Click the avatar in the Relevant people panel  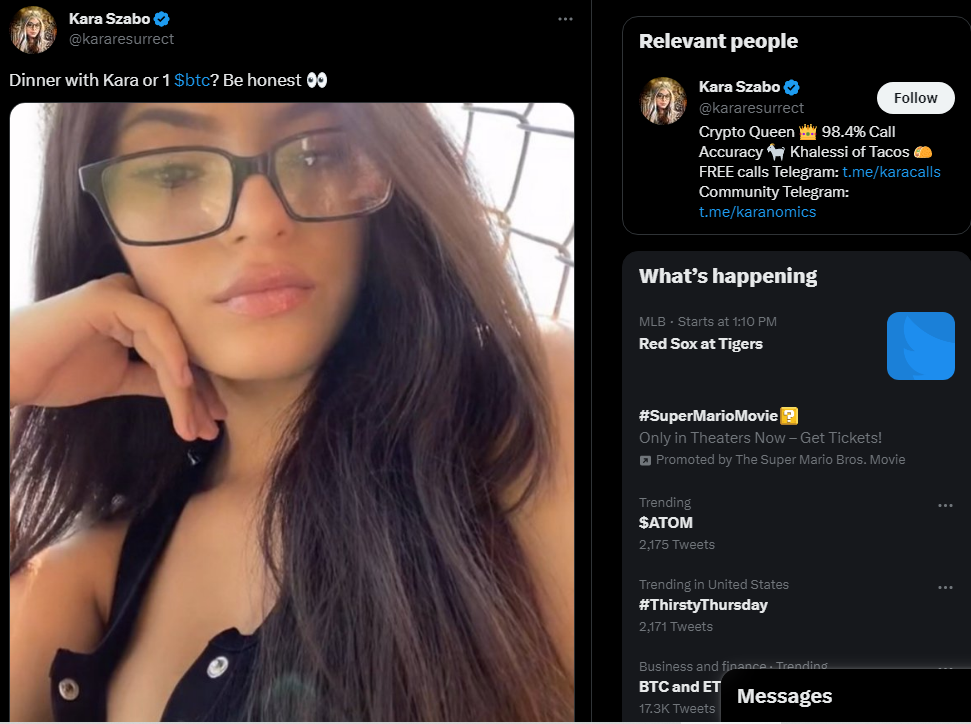[663, 101]
